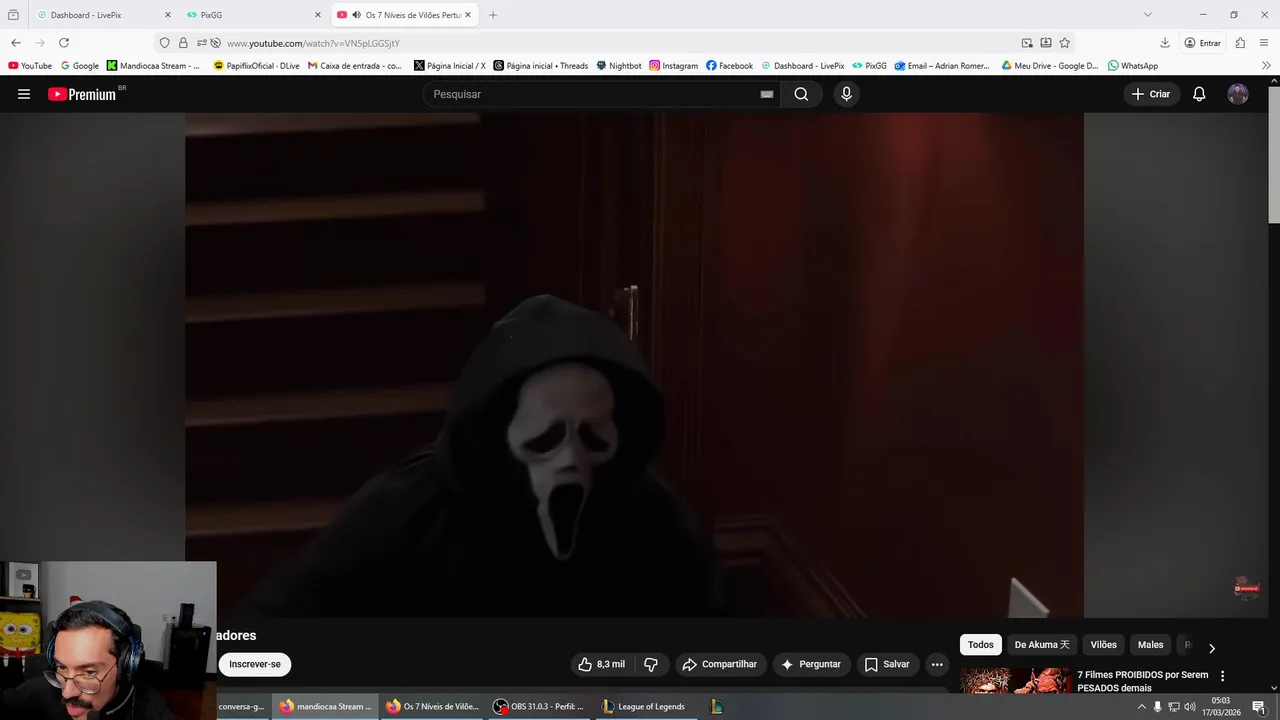1280x720 pixels.
Task: Open Facebook bookmark
Action: coord(729,66)
